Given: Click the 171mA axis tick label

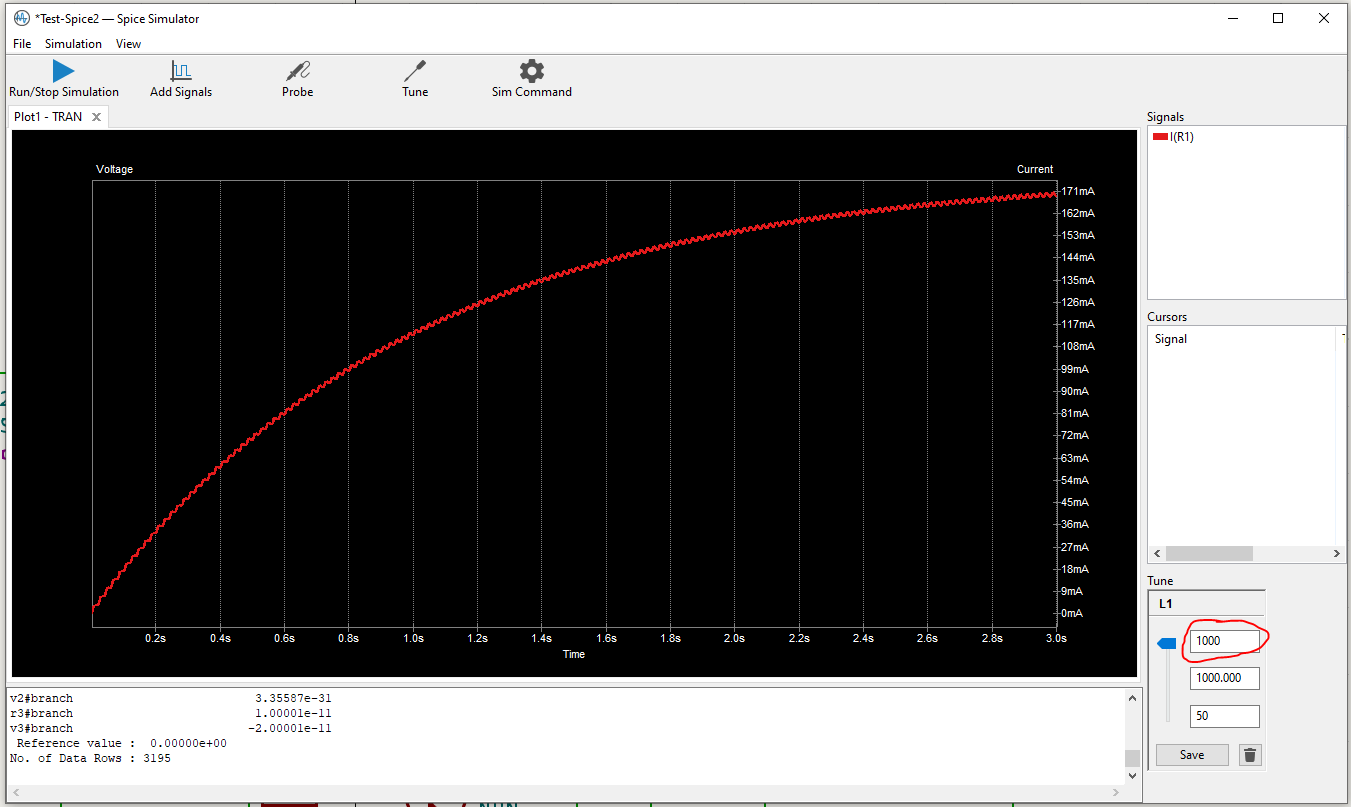Looking at the screenshot, I should [x=1078, y=191].
